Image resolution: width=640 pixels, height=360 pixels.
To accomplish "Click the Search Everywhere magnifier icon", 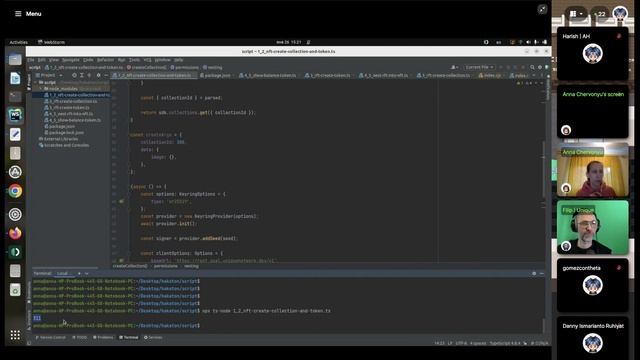I will click(x=532, y=67).
